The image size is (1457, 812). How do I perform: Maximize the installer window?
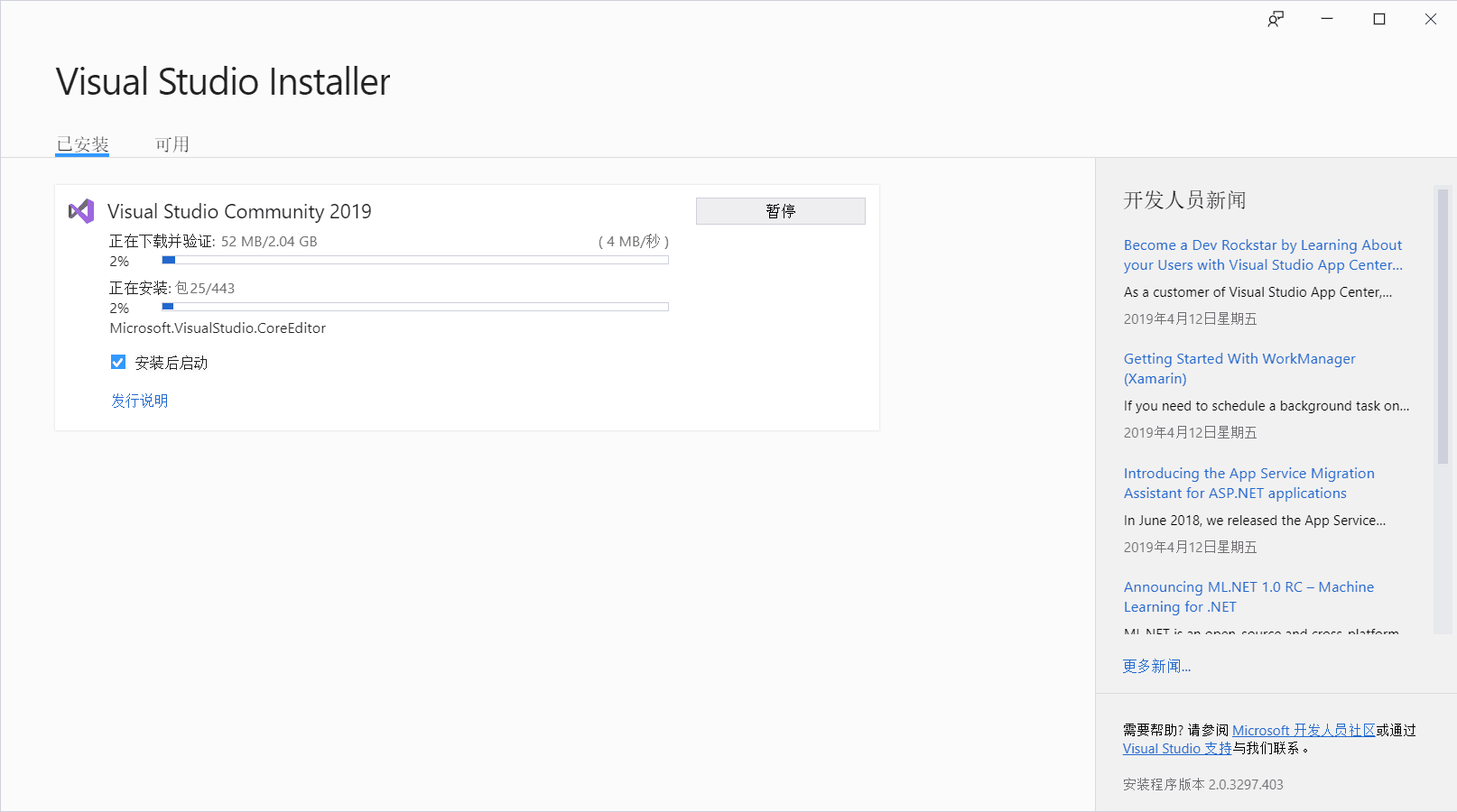[1379, 19]
